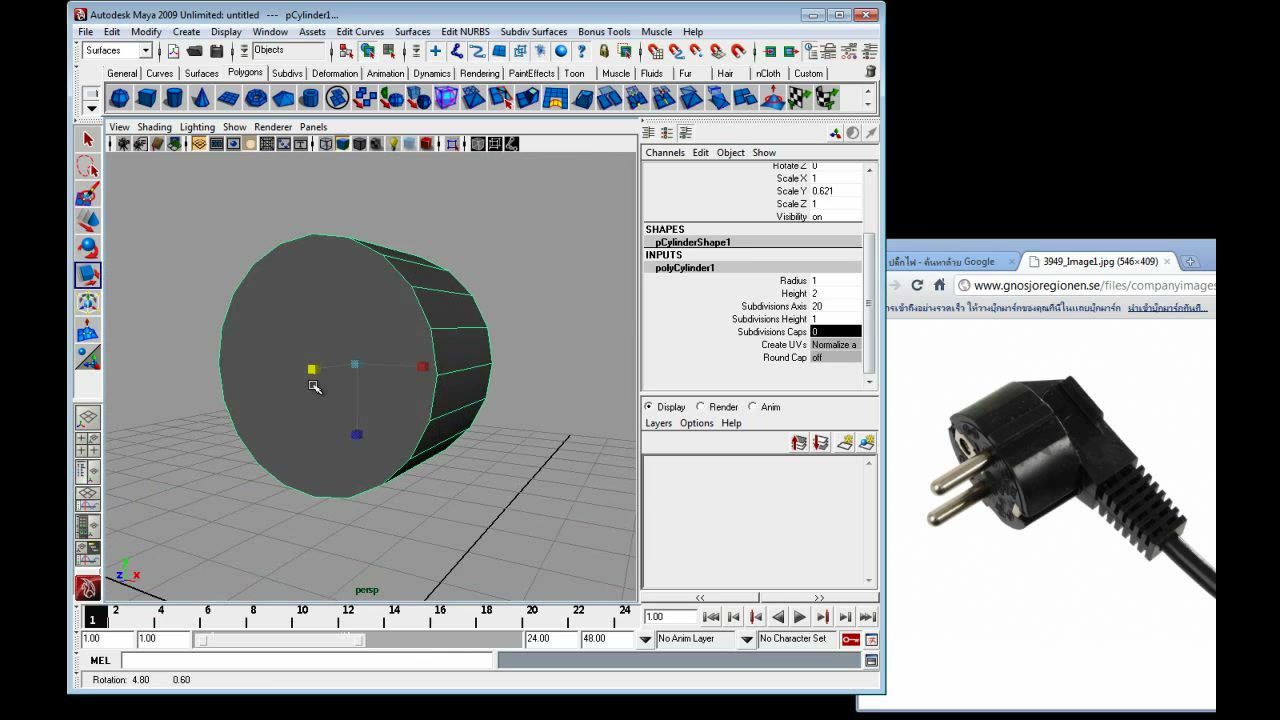Image resolution: width=1280 pixels, height=720 pixels.
Task: Click the use all lights bulb icon
Action: click(393, 144)
